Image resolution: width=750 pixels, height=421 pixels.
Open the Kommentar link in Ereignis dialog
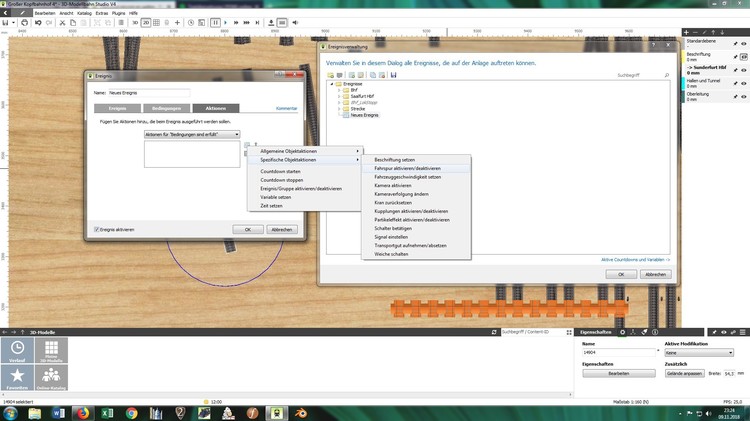click(x=287, y=109)
